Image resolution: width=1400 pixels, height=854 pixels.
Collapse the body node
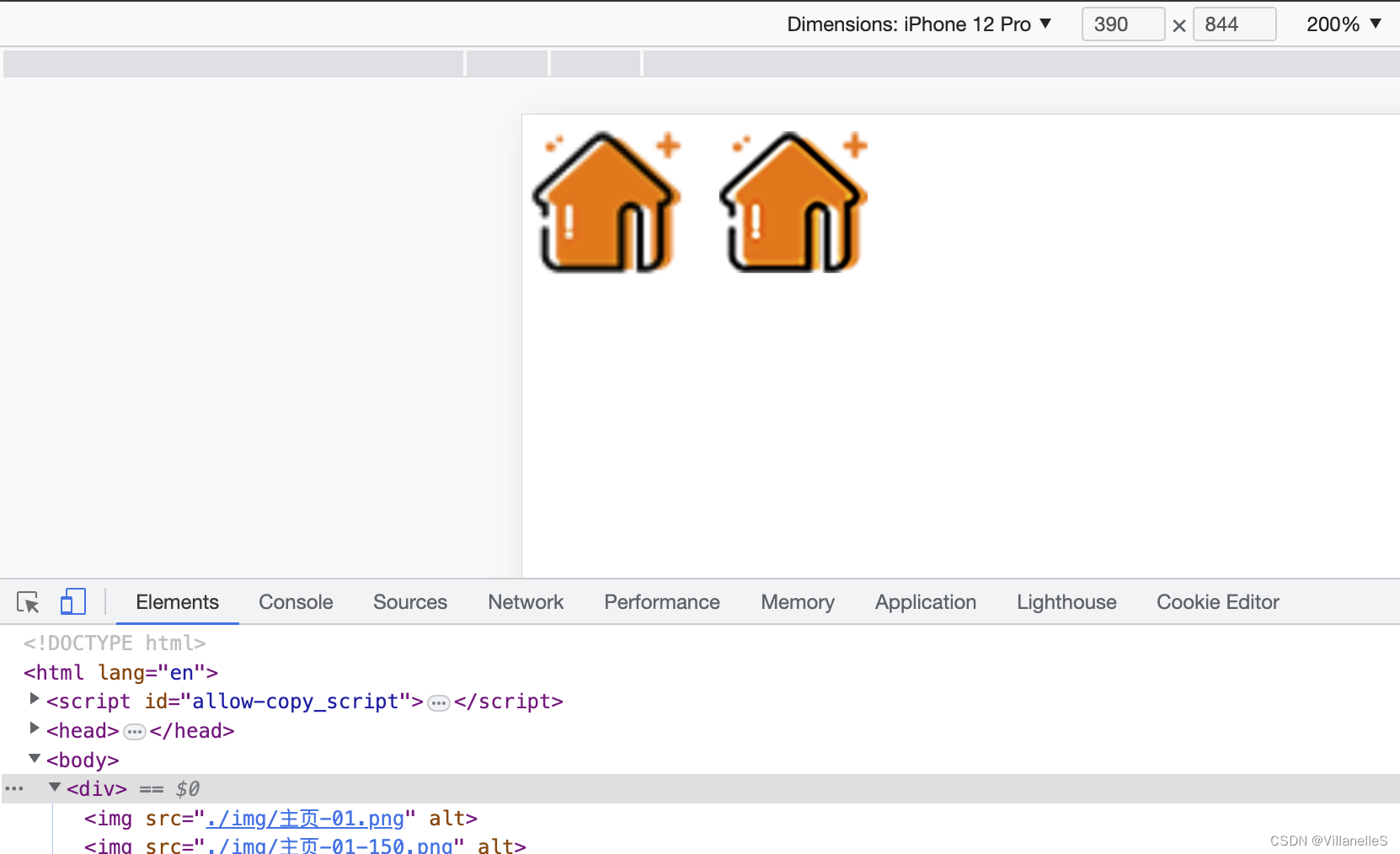(35, 758)
